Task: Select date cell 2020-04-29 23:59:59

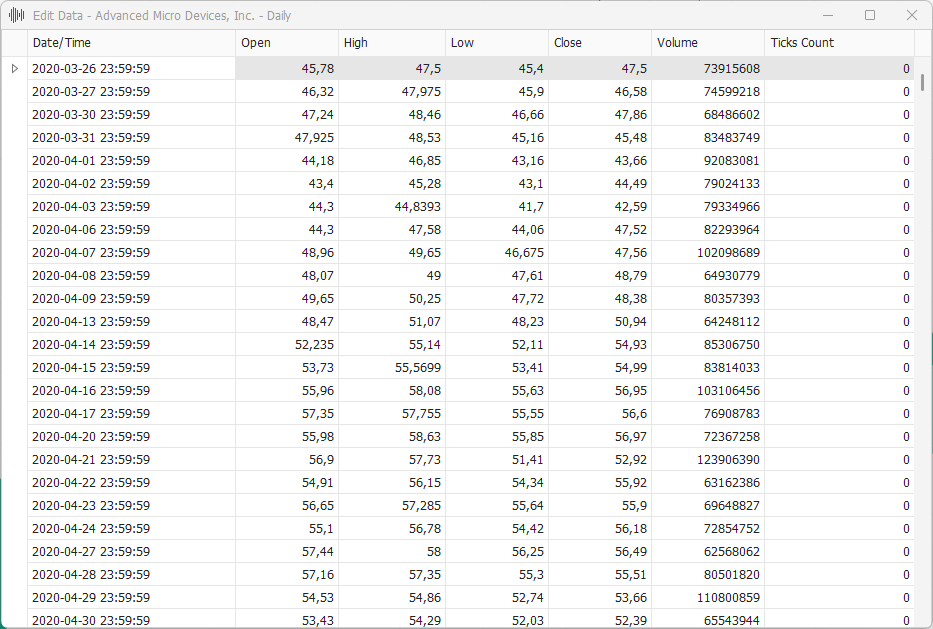Action: click(x=132, y=598)
